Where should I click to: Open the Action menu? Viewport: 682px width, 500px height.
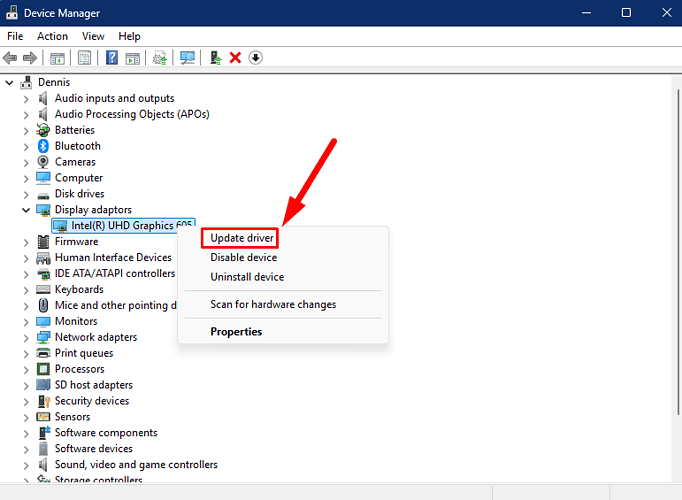[52, 36]
